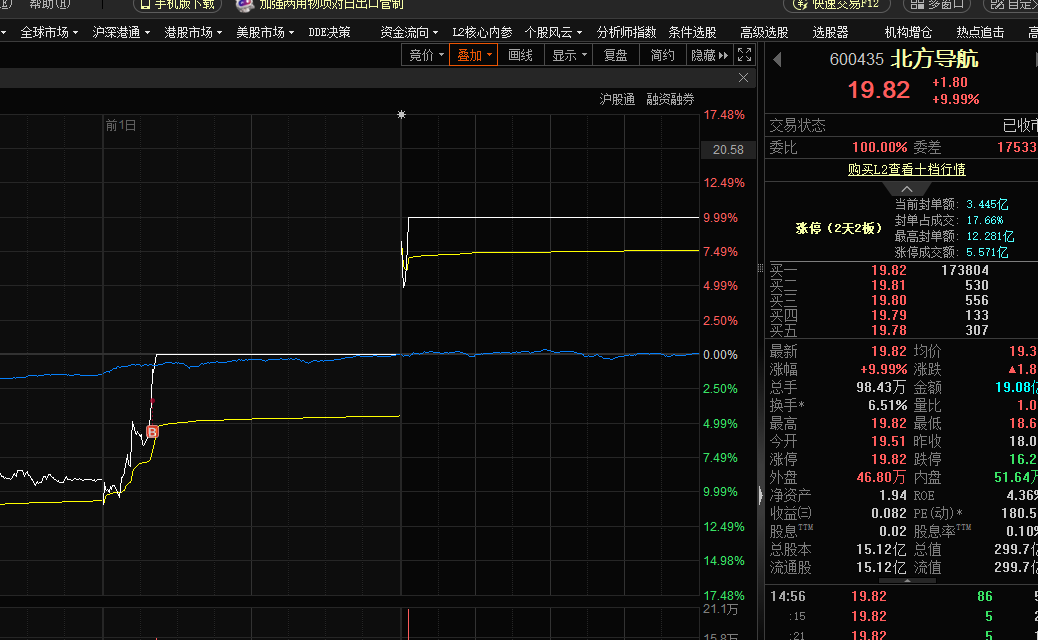This screenshot has height=640, width=1038.
Task: Open the 资金流向 dropdown
Action: [x=409, y=32]
